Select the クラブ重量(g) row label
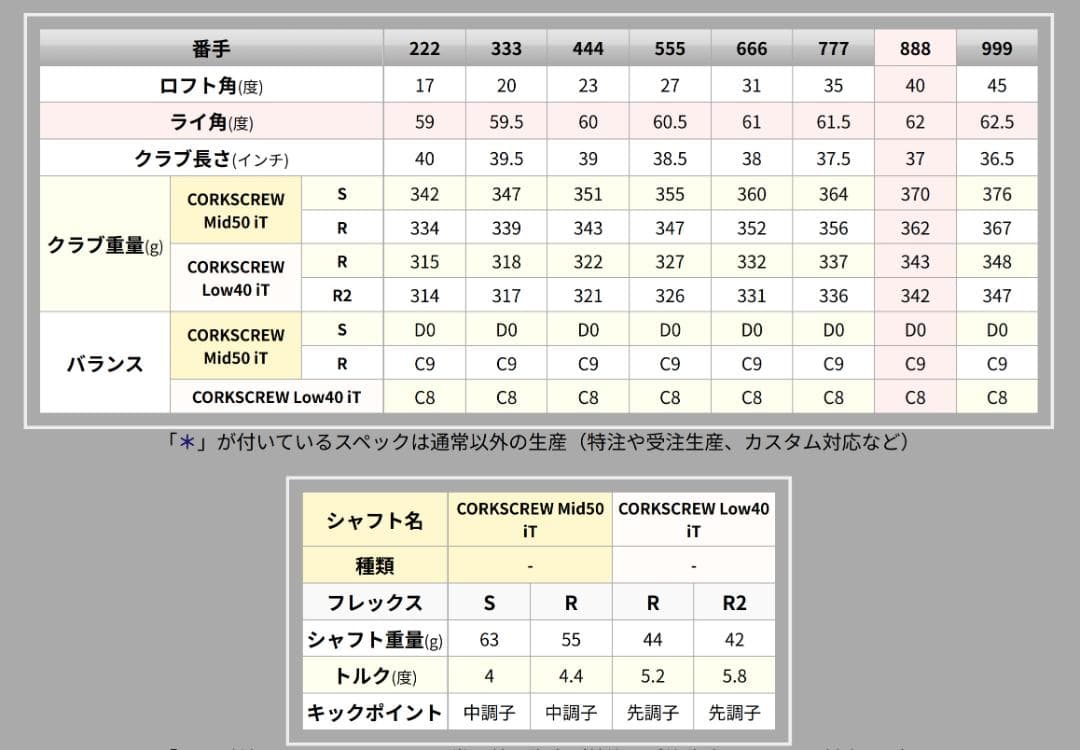 pyautogui.click(x=103, y=244)
